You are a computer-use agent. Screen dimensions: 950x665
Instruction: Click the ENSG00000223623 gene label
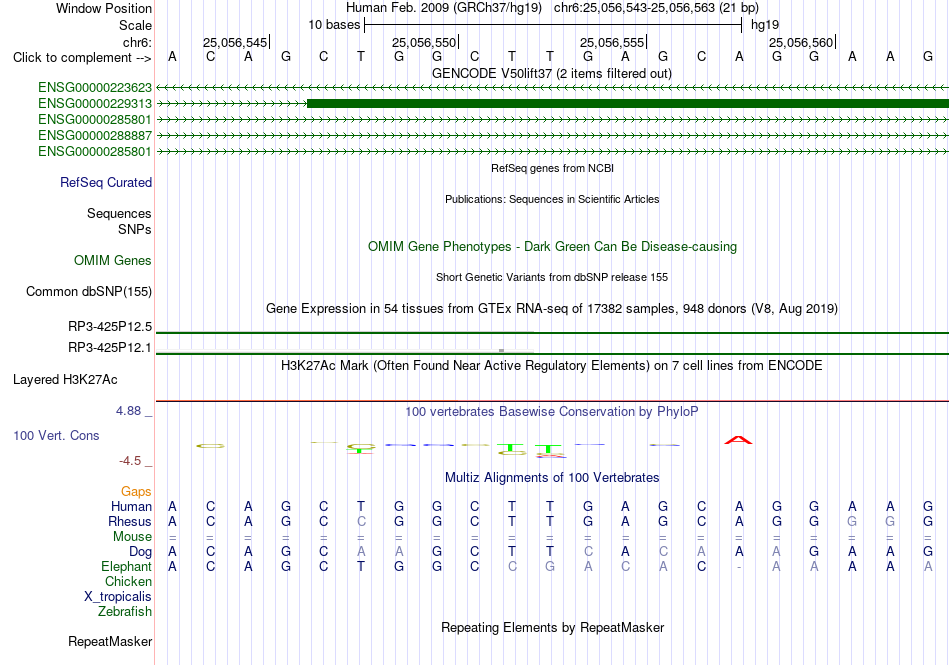point(95,88)
